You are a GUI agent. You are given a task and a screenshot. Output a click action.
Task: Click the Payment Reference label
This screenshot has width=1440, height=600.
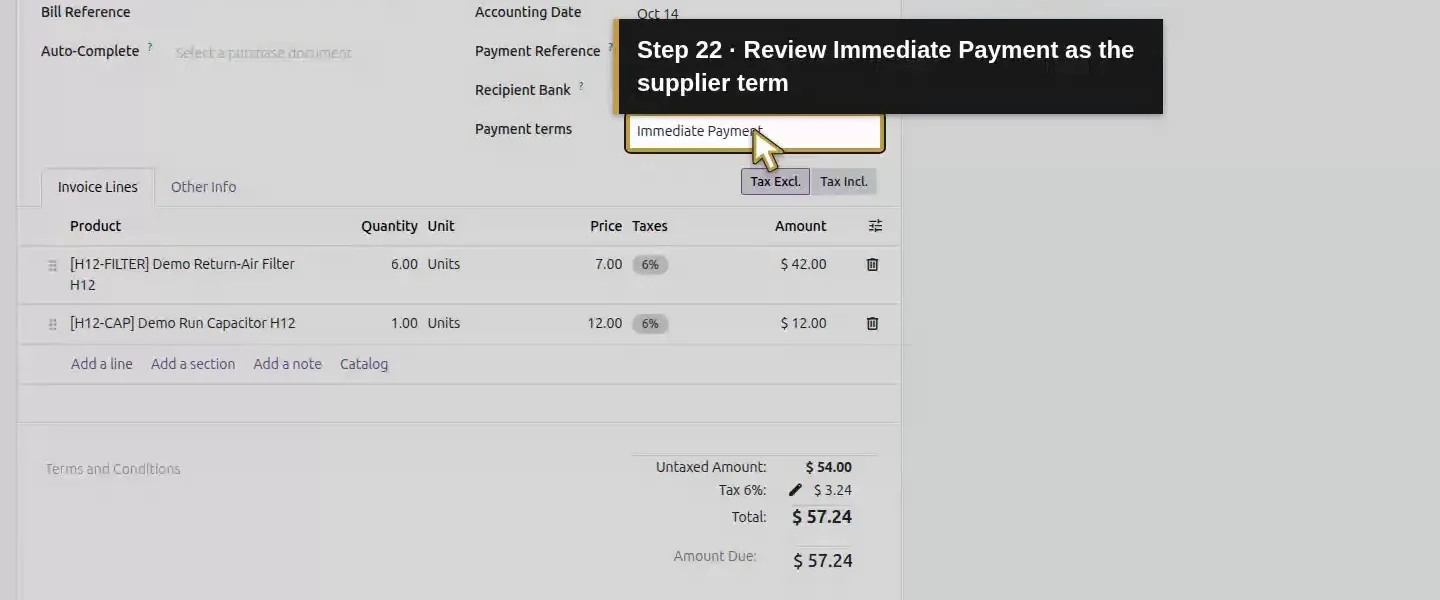pos(537,51)
